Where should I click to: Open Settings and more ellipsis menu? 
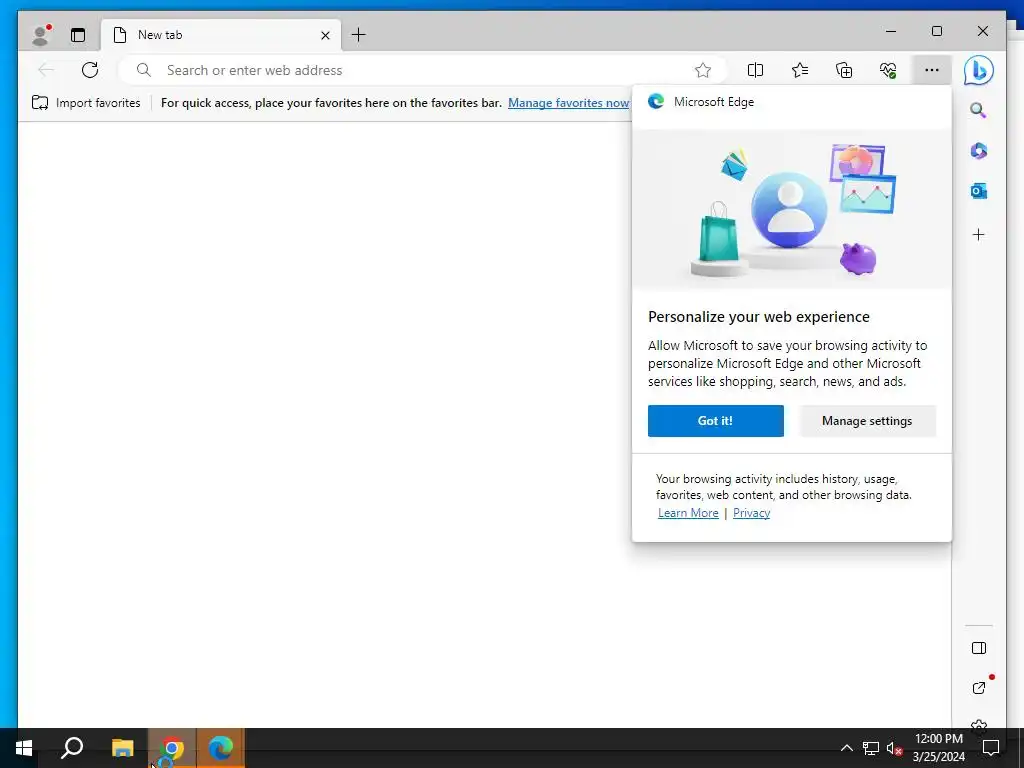[932, 70]
